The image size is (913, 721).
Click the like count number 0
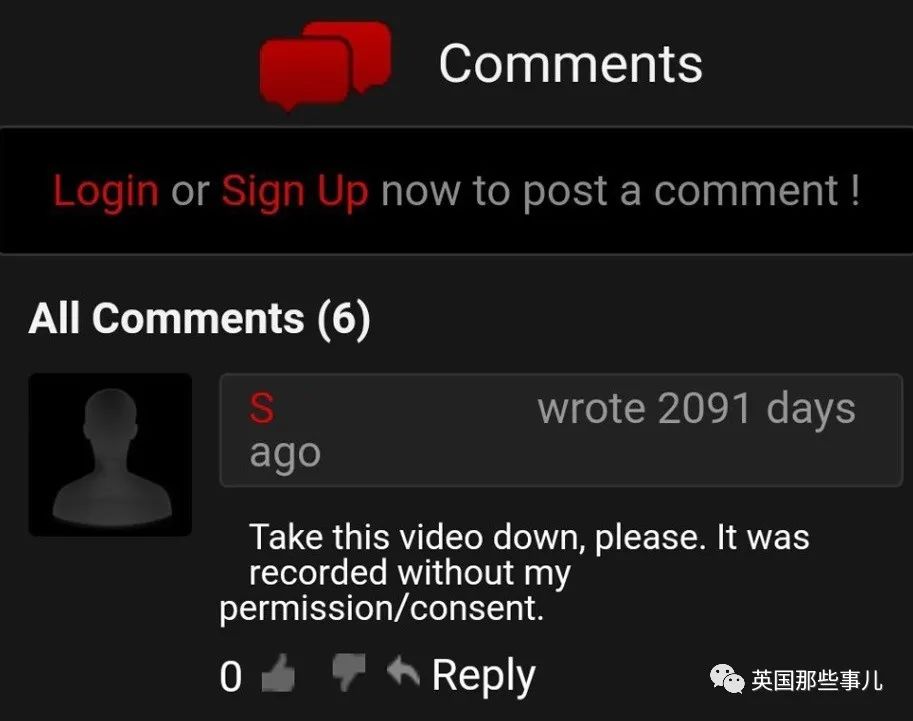pyautogui.click(x=231, y=677)
